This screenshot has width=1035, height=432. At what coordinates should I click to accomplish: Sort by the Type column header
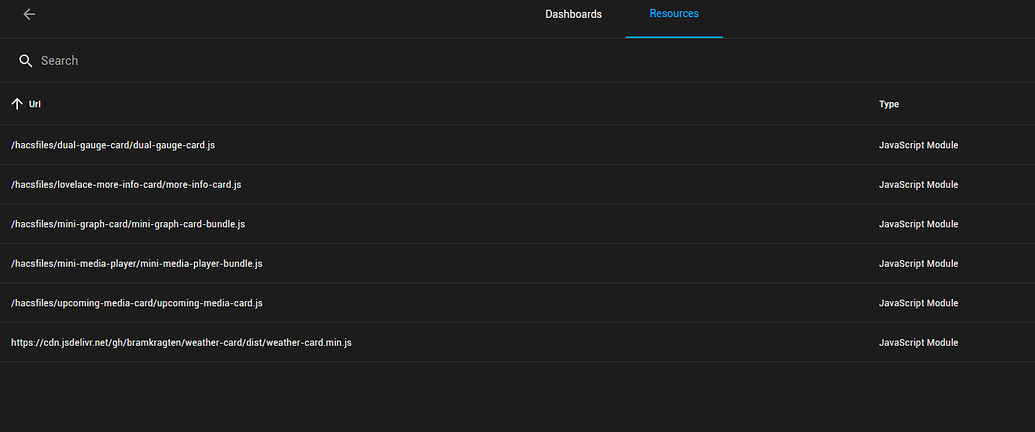click(x=889, y=104)
